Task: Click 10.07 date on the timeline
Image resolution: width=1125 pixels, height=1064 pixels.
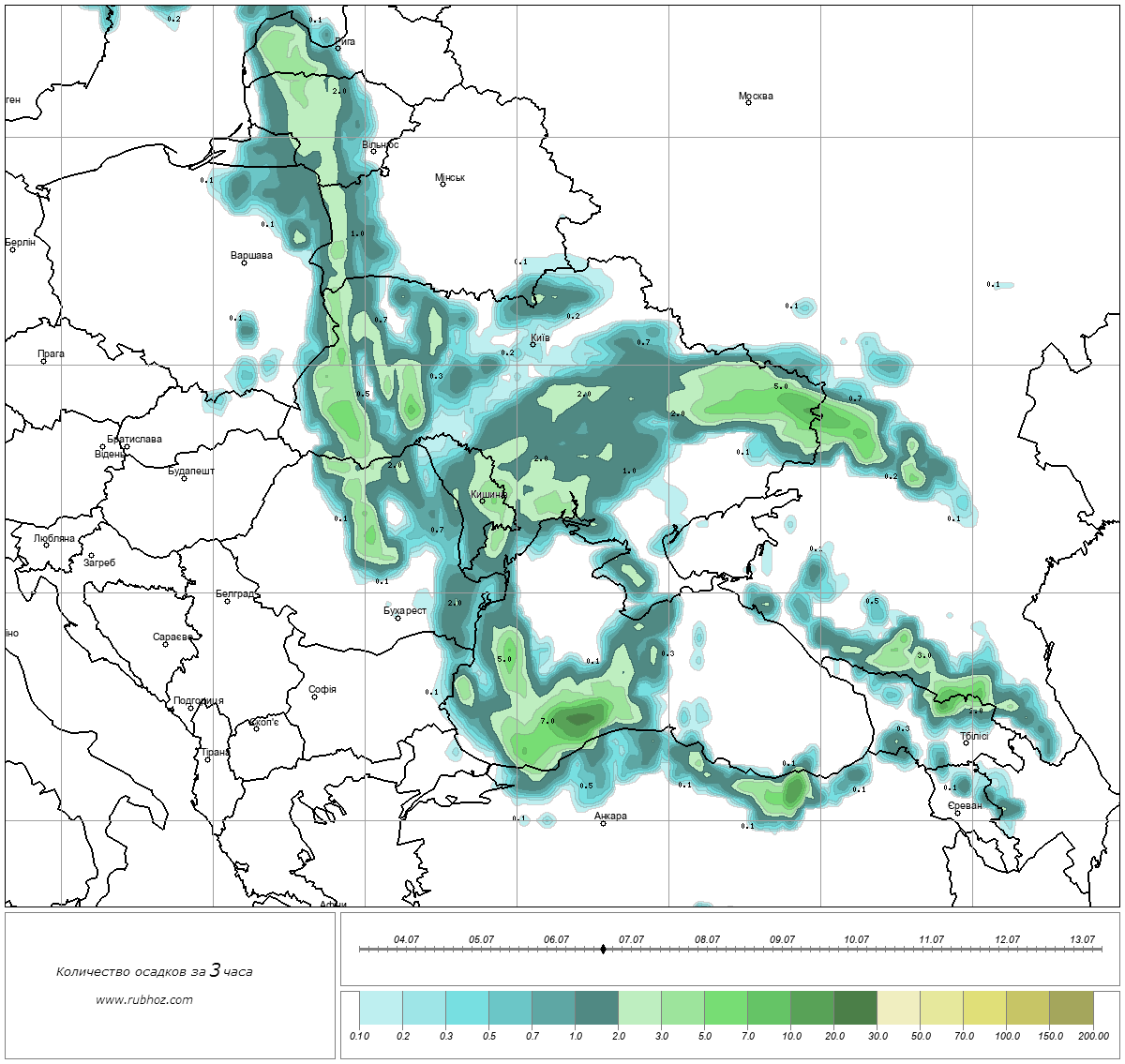Action: click(x=856, y=939)
